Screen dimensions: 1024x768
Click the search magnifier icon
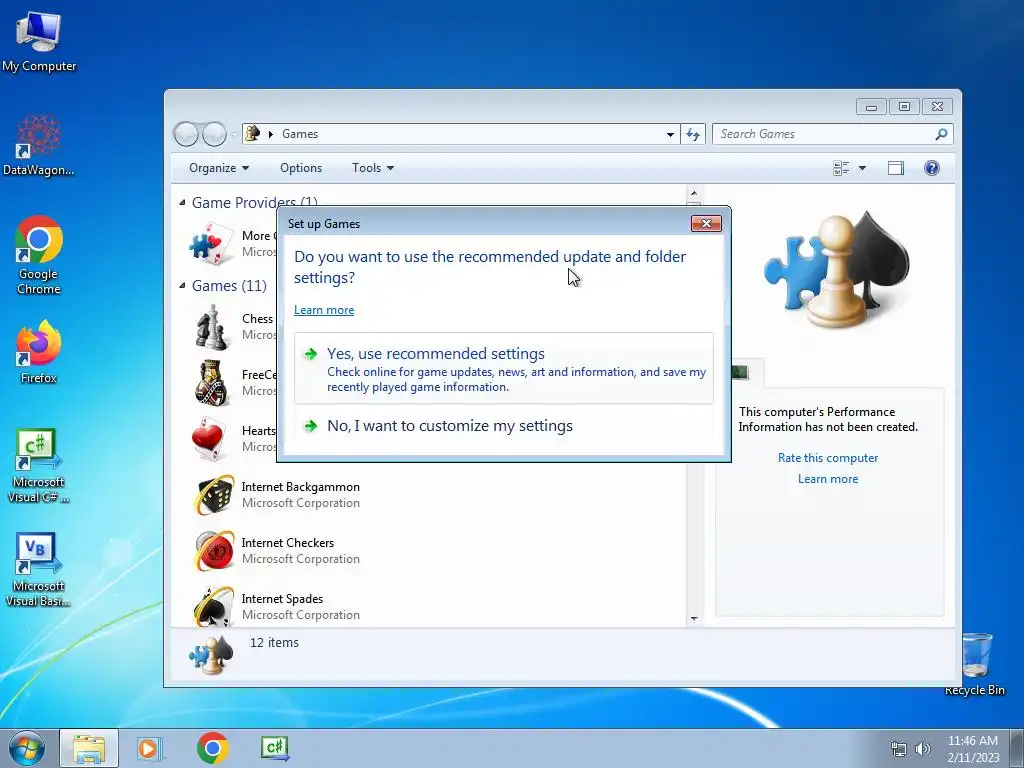[941, 134]
